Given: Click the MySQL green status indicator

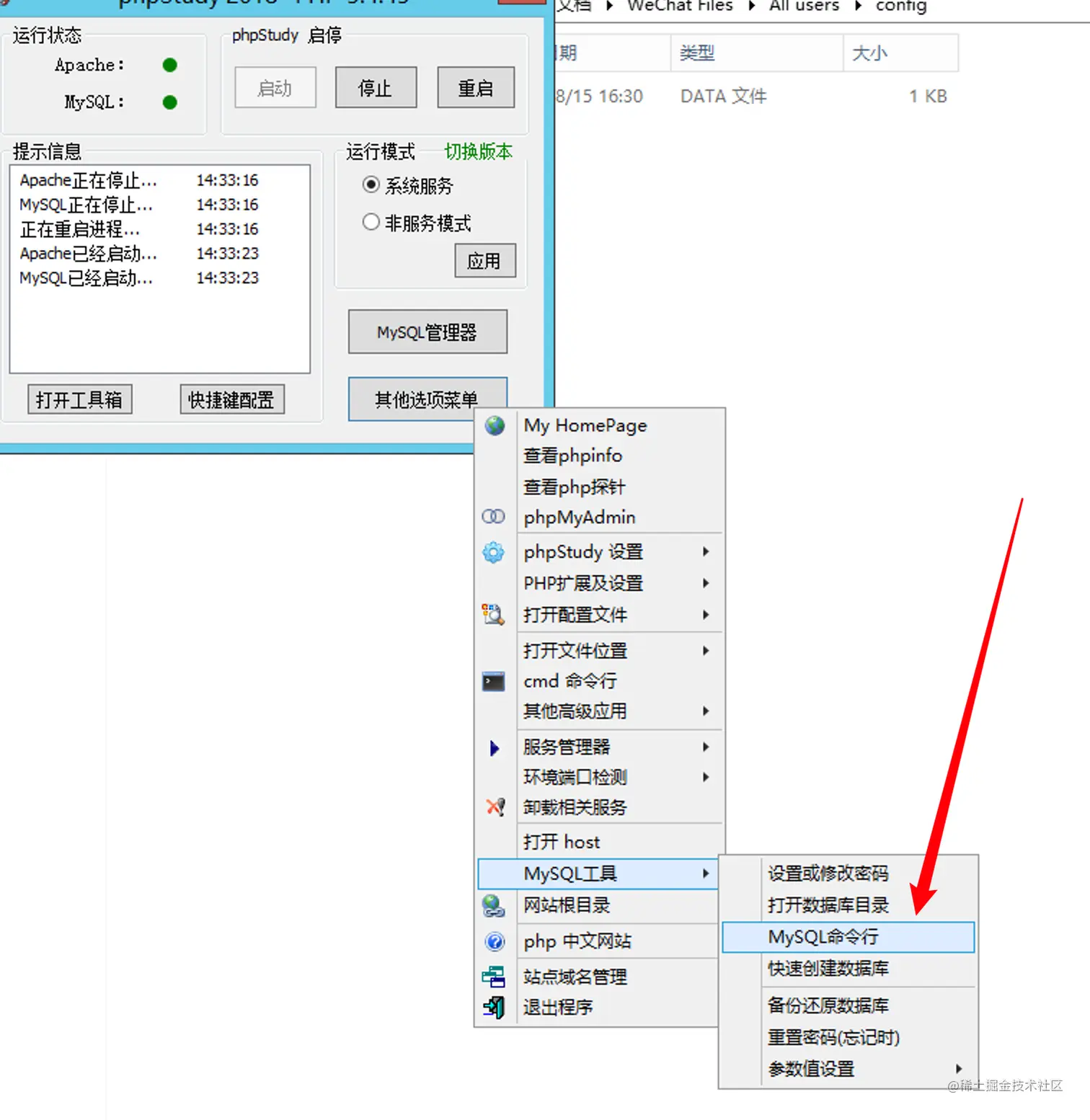Looking at the screenshot, I should coord(170,102).
